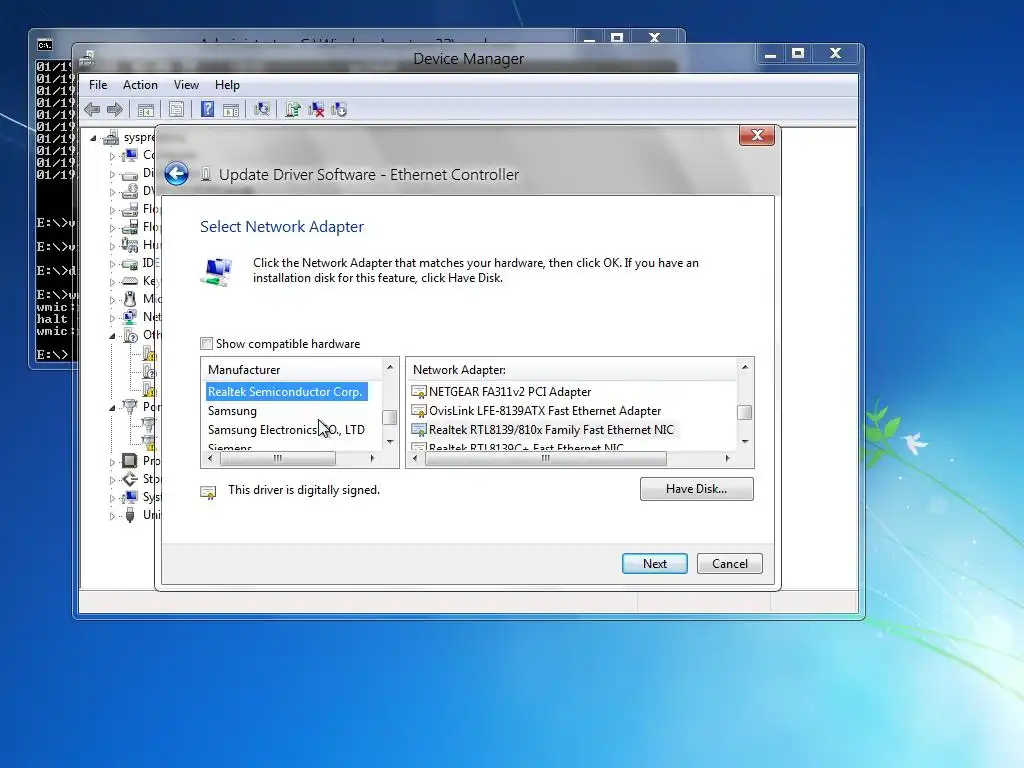Open the Properties toolbar icon
The height and width of the screenshot is (768, 1024).
tap(176, 110)
